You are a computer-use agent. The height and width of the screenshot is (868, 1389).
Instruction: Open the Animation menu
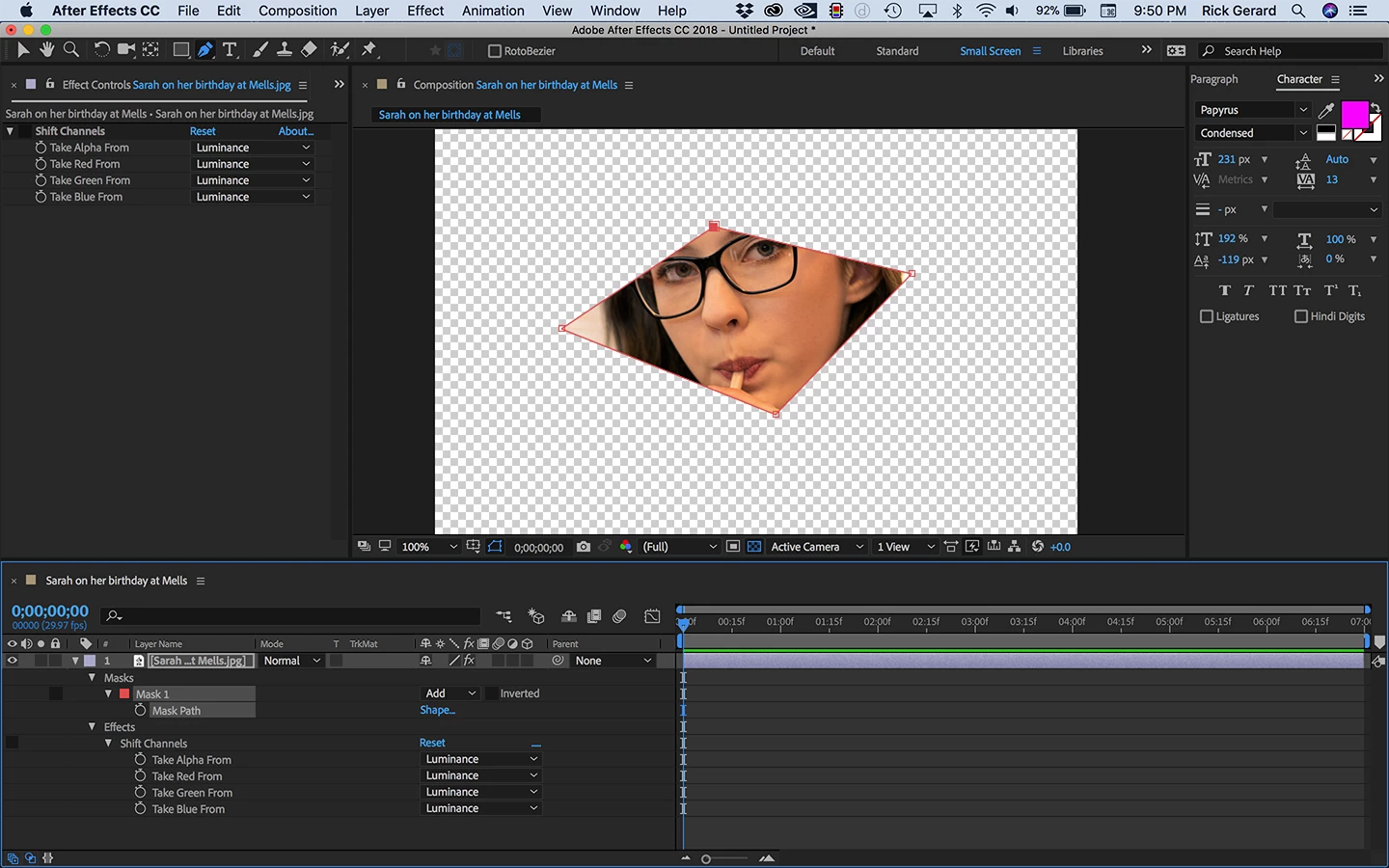[493, 11]
